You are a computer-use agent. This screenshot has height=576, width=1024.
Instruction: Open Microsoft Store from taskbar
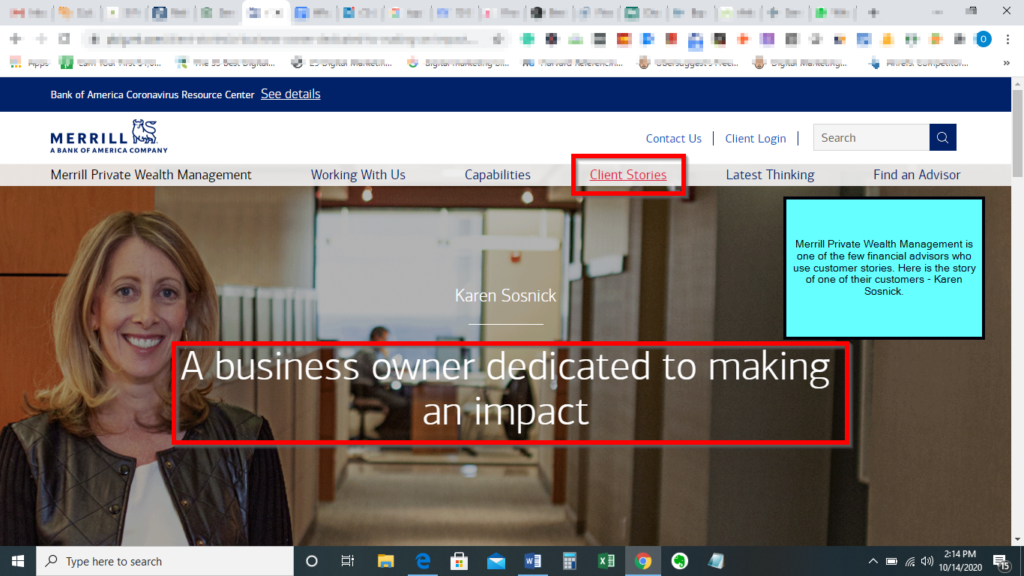click(x=459, y=561)
